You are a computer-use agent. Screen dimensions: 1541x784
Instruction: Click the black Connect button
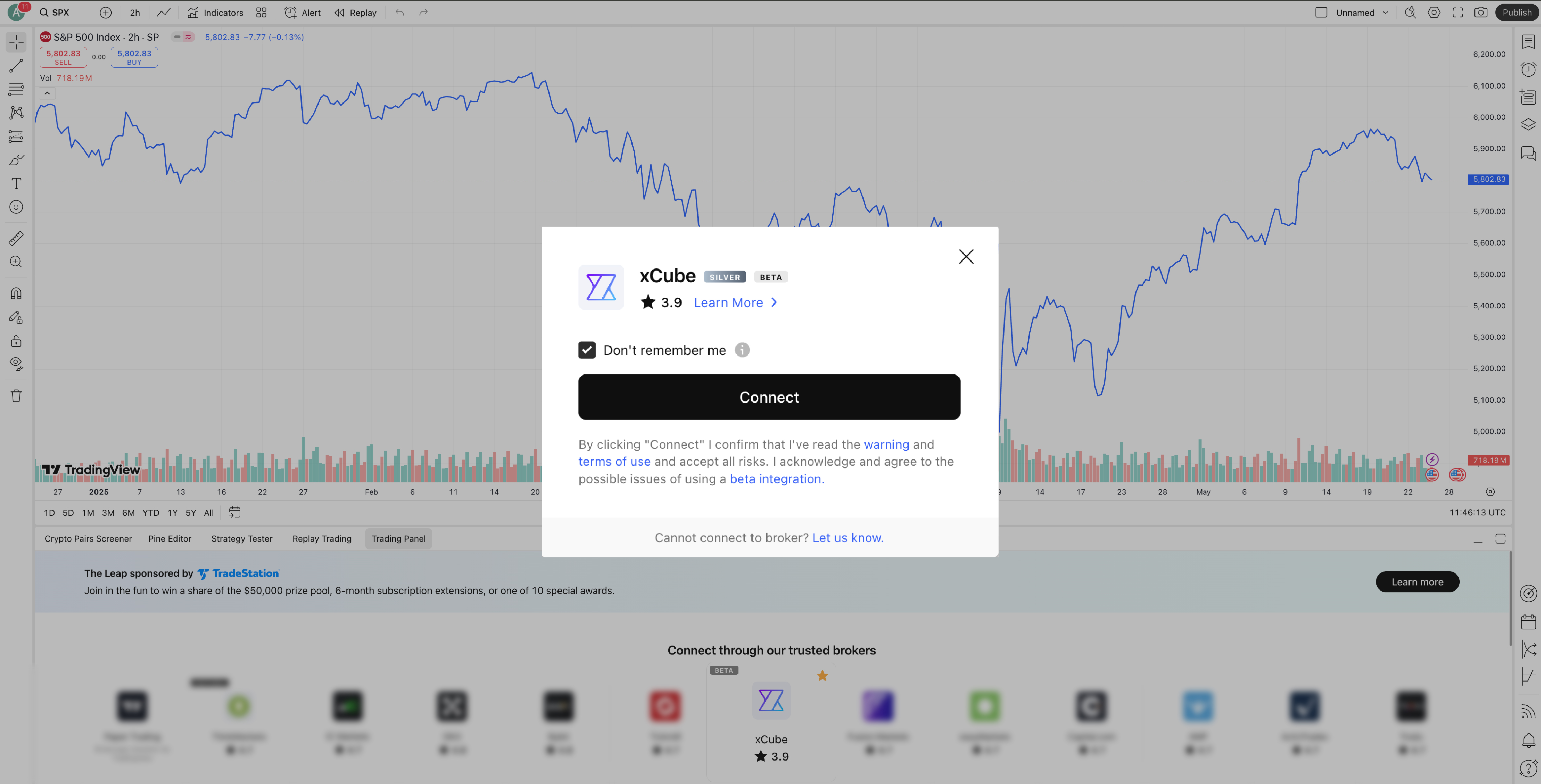(769, 397)
